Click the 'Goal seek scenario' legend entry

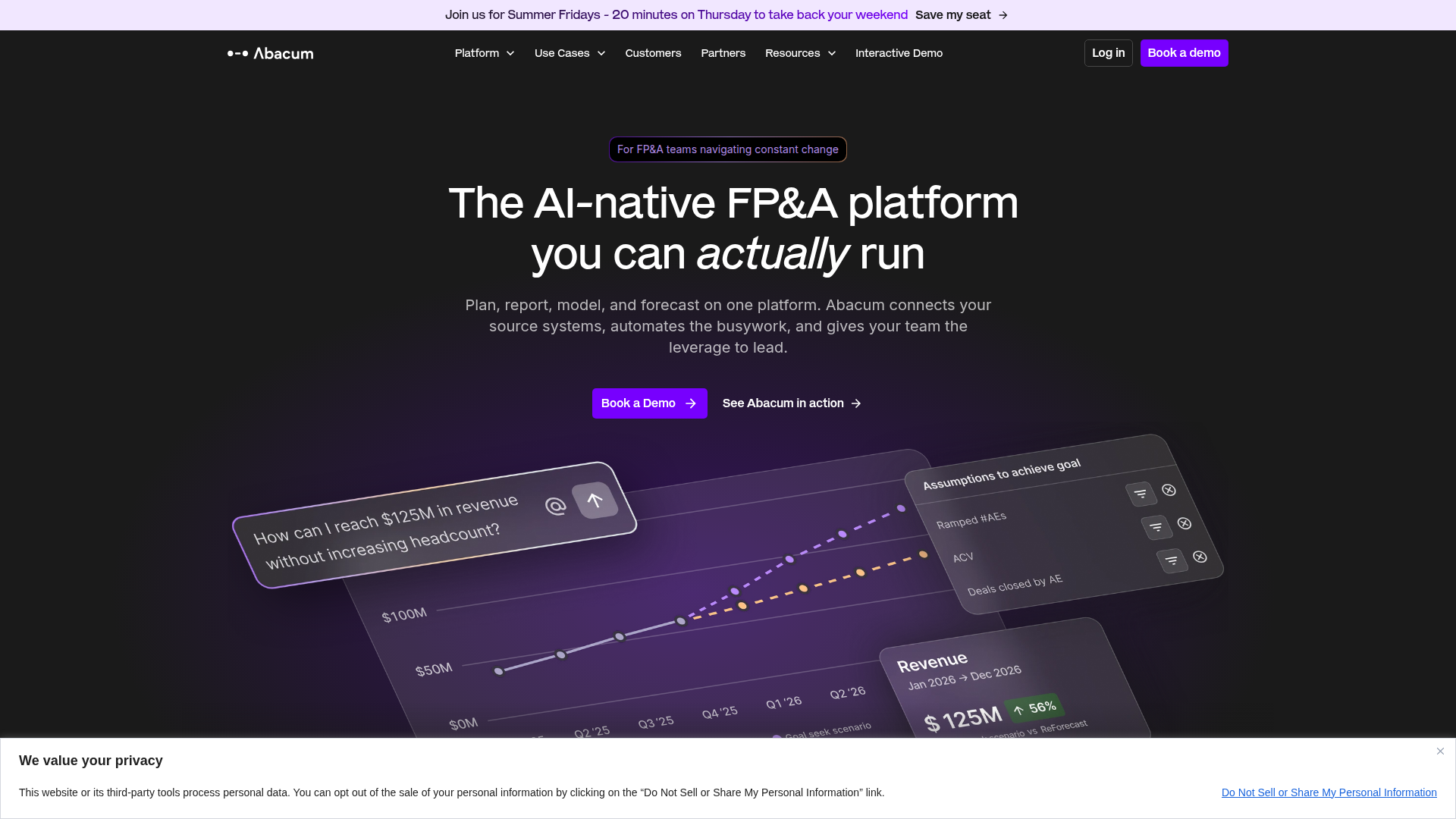click(x=822, y=731)
